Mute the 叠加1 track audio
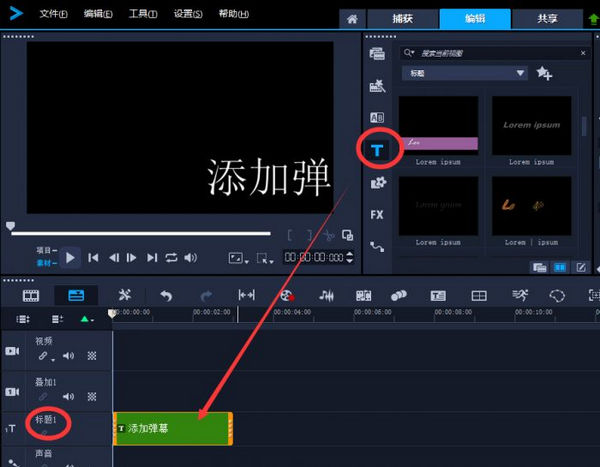 click(68, 397)
